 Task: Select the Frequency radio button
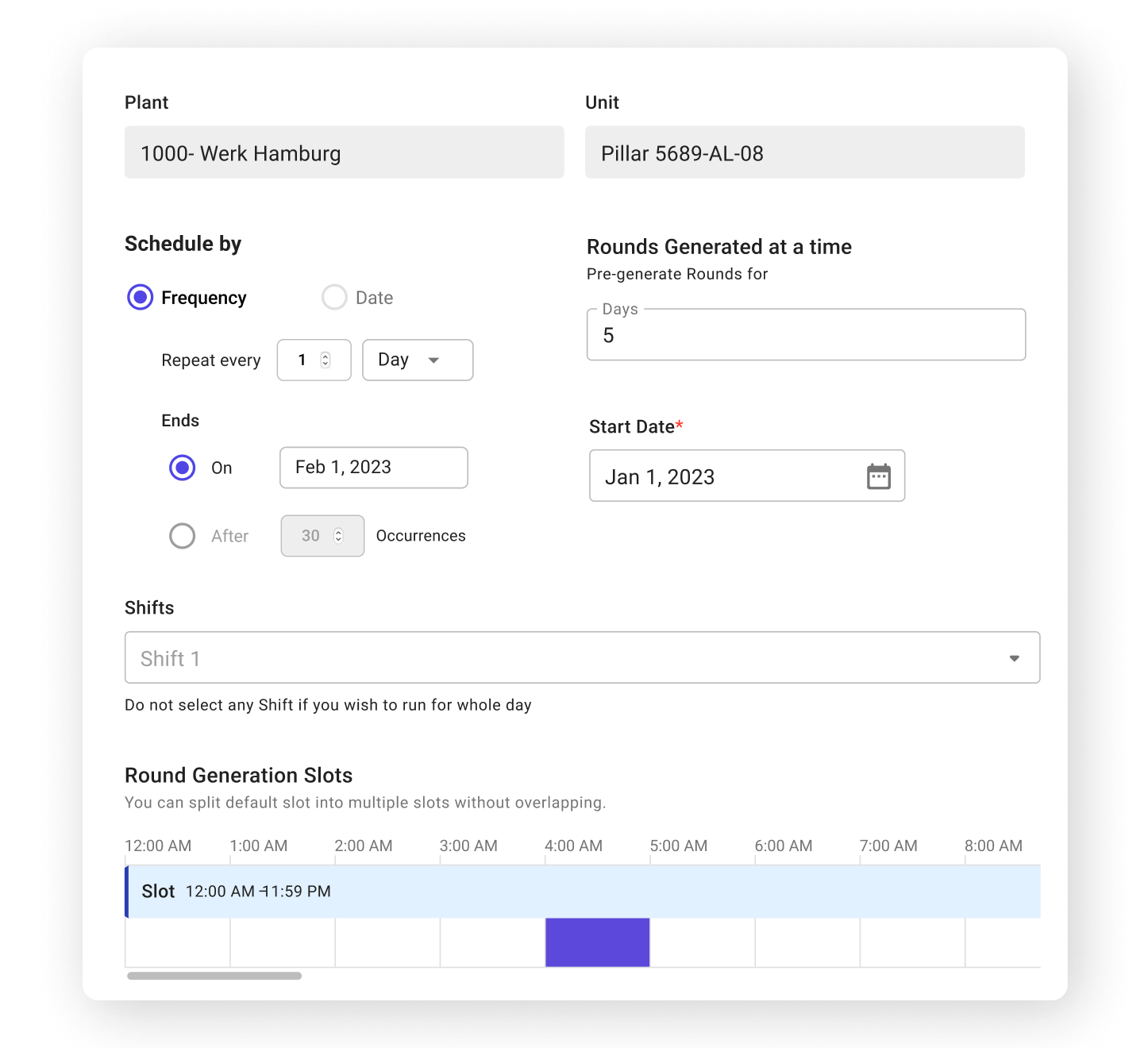coord(141,298)
